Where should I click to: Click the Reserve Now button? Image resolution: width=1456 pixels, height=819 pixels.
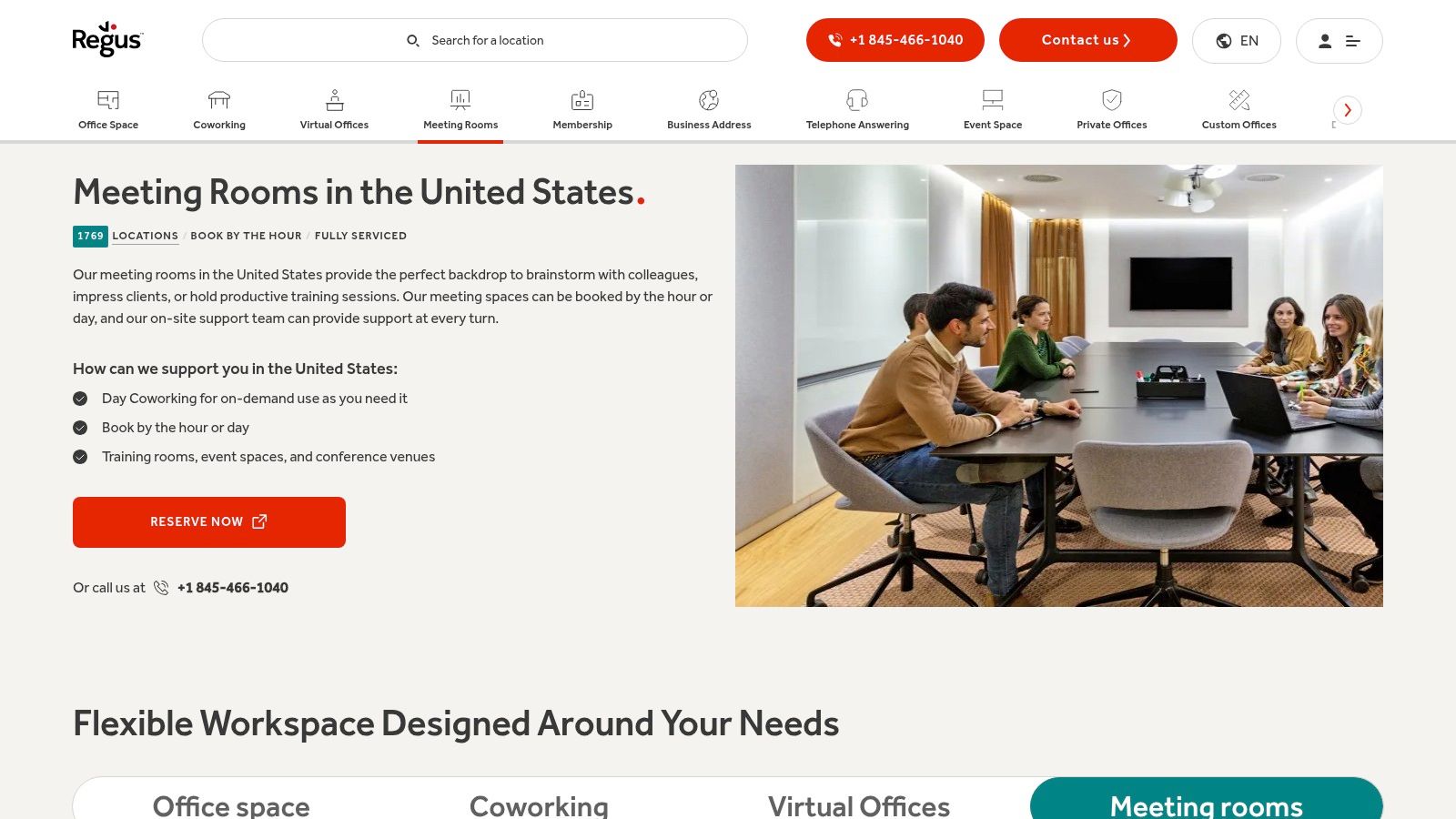coord(209,522)
